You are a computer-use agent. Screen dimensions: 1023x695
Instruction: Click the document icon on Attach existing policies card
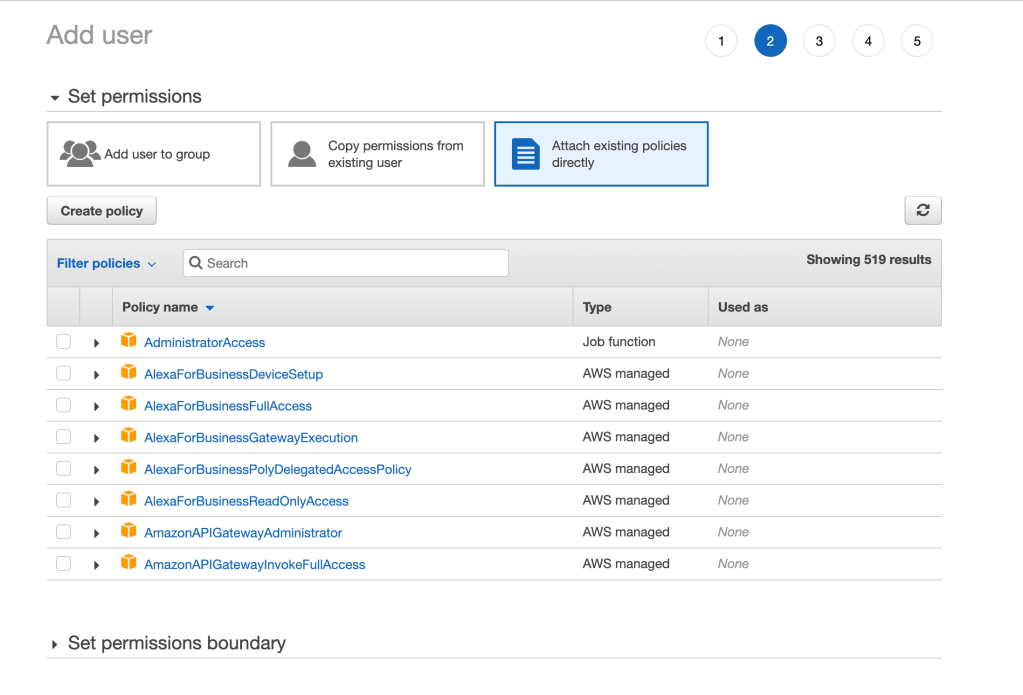(x=524, y=153)
